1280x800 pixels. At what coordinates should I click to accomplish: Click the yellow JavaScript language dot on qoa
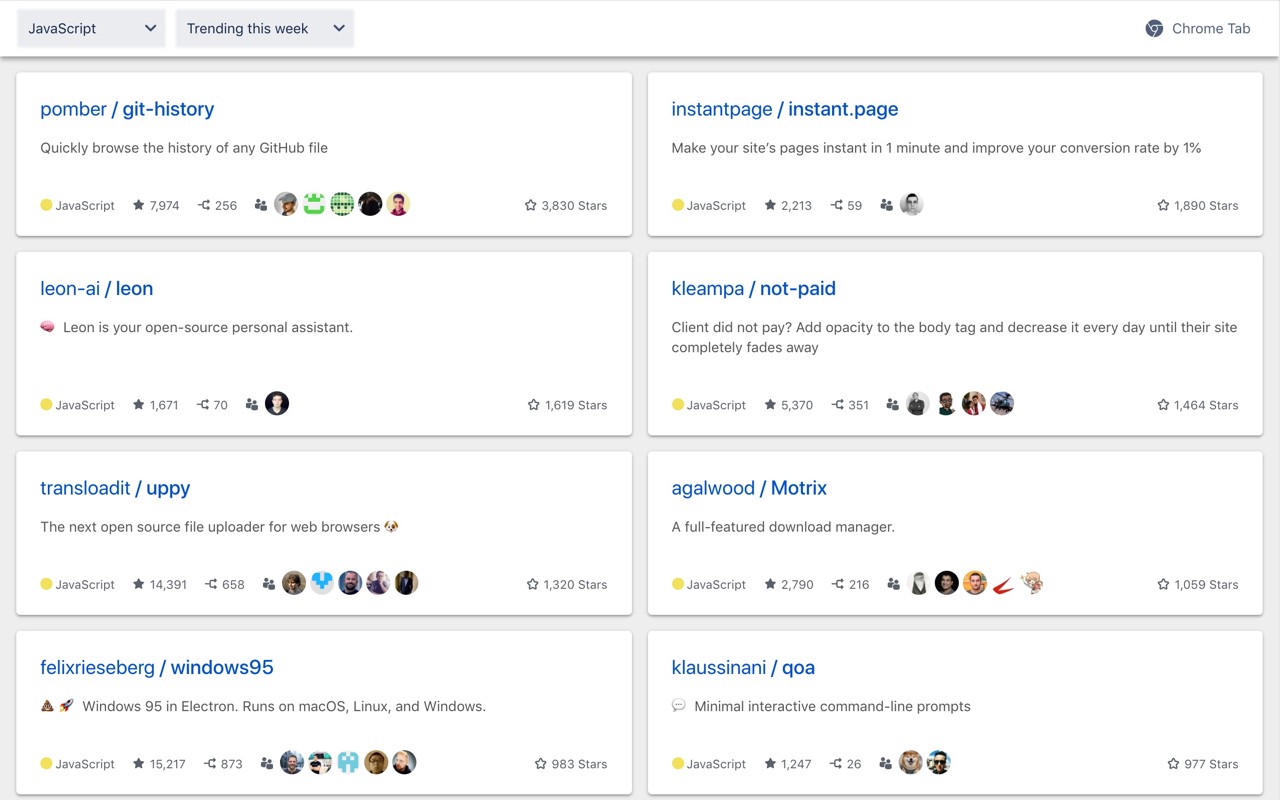point(678,764)
